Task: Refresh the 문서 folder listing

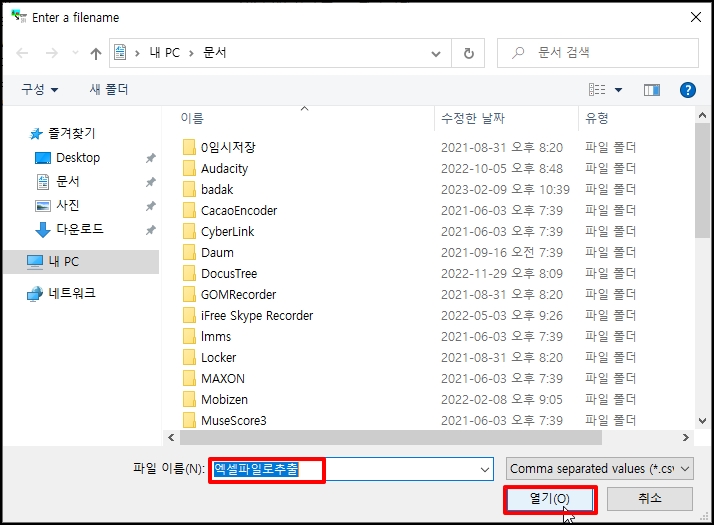Action: 469,54
